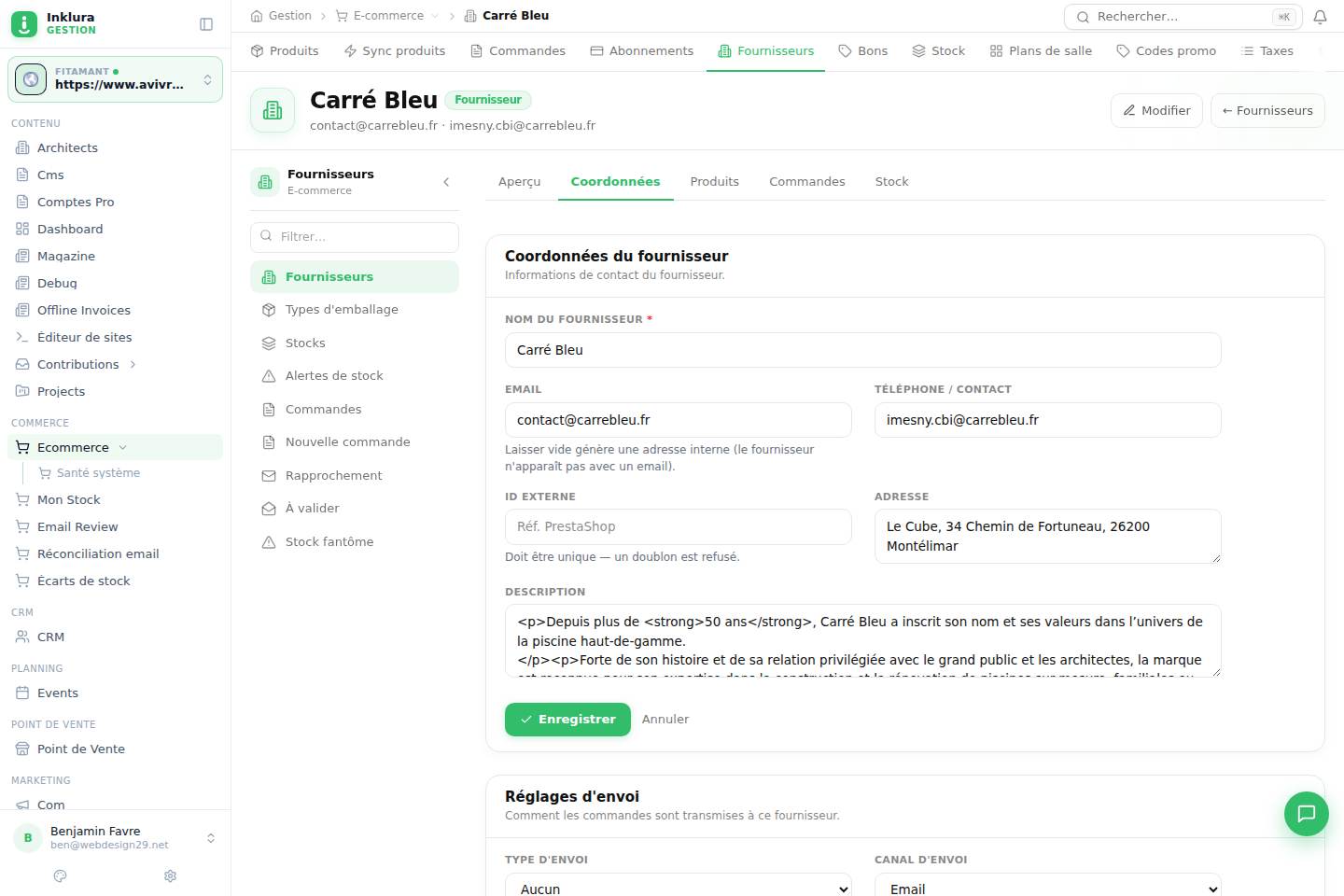Open settings gear near user profile
Viewport: 1344px width, 896px height.
click(170, 875)
